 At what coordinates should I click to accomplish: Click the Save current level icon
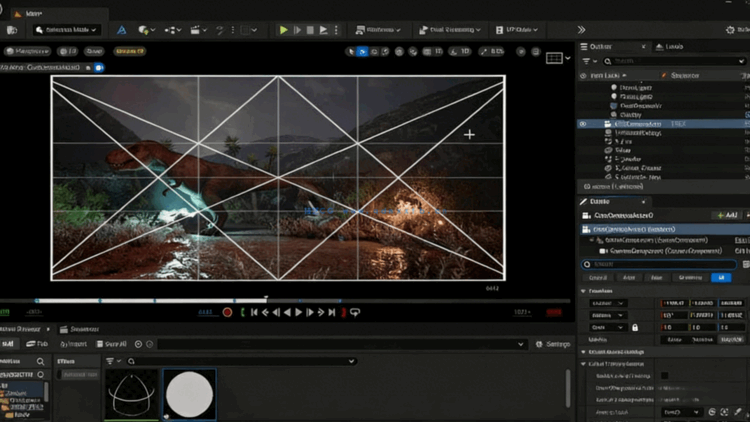[12, 30]
